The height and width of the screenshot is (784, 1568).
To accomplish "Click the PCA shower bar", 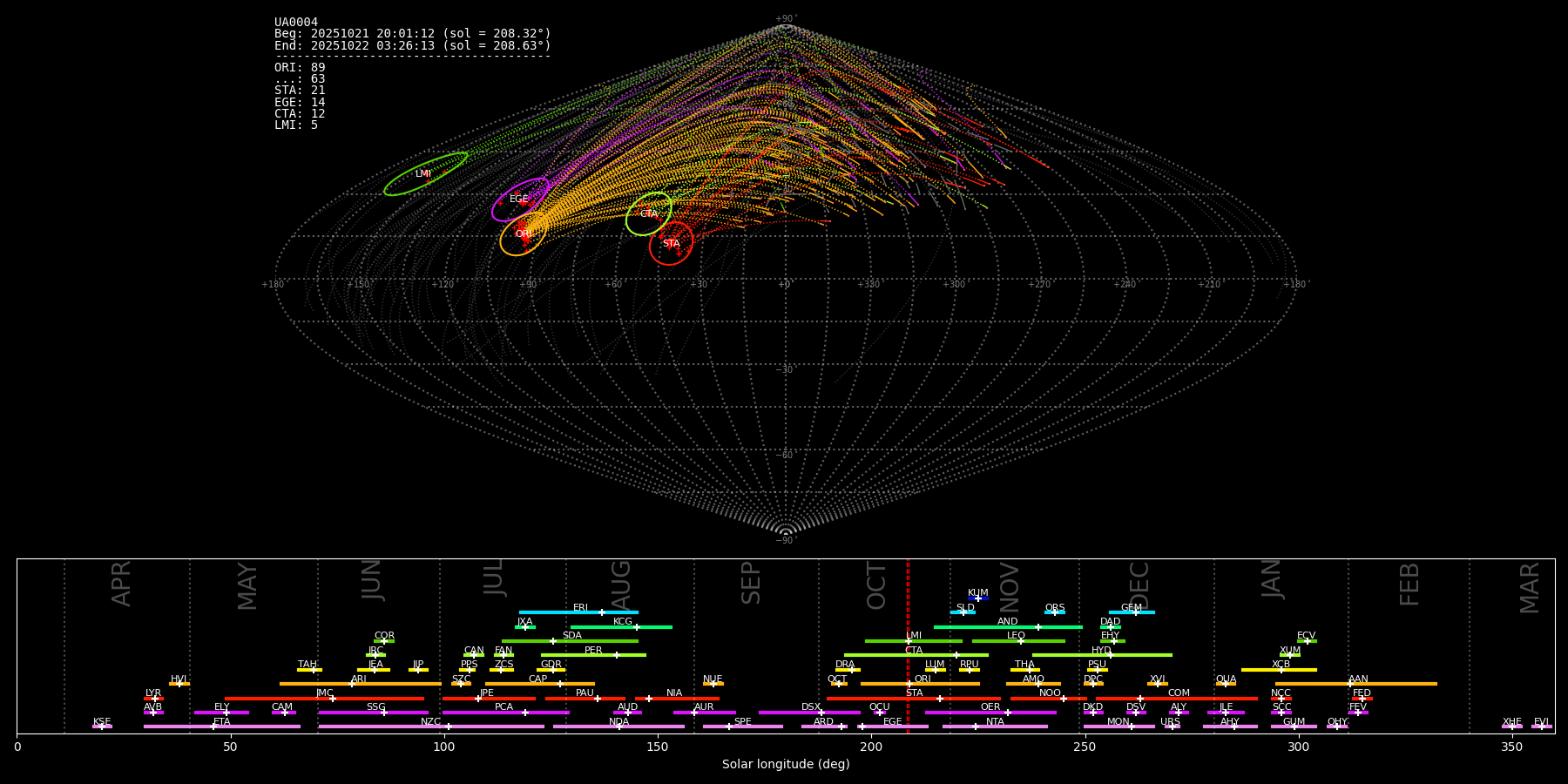I will (505, 713).
